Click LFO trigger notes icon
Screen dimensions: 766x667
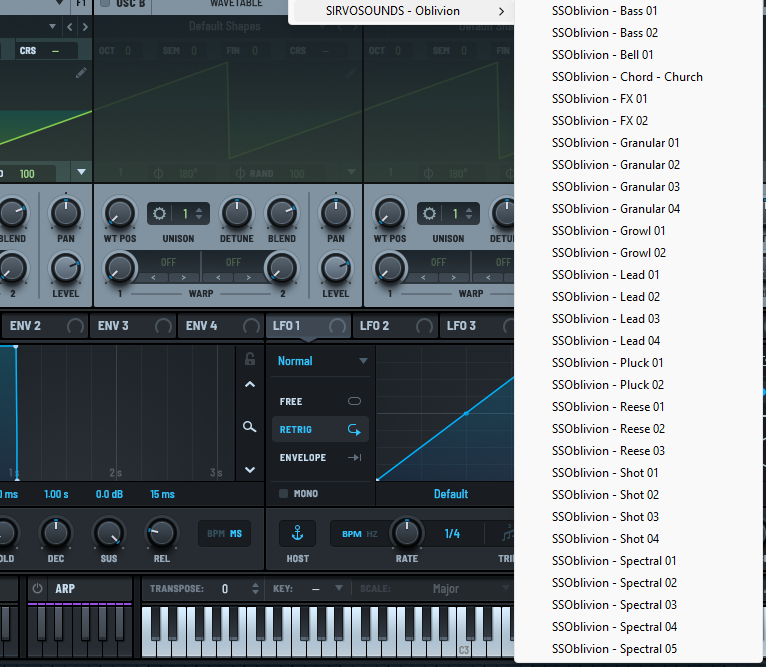click(x=508, y=533)
